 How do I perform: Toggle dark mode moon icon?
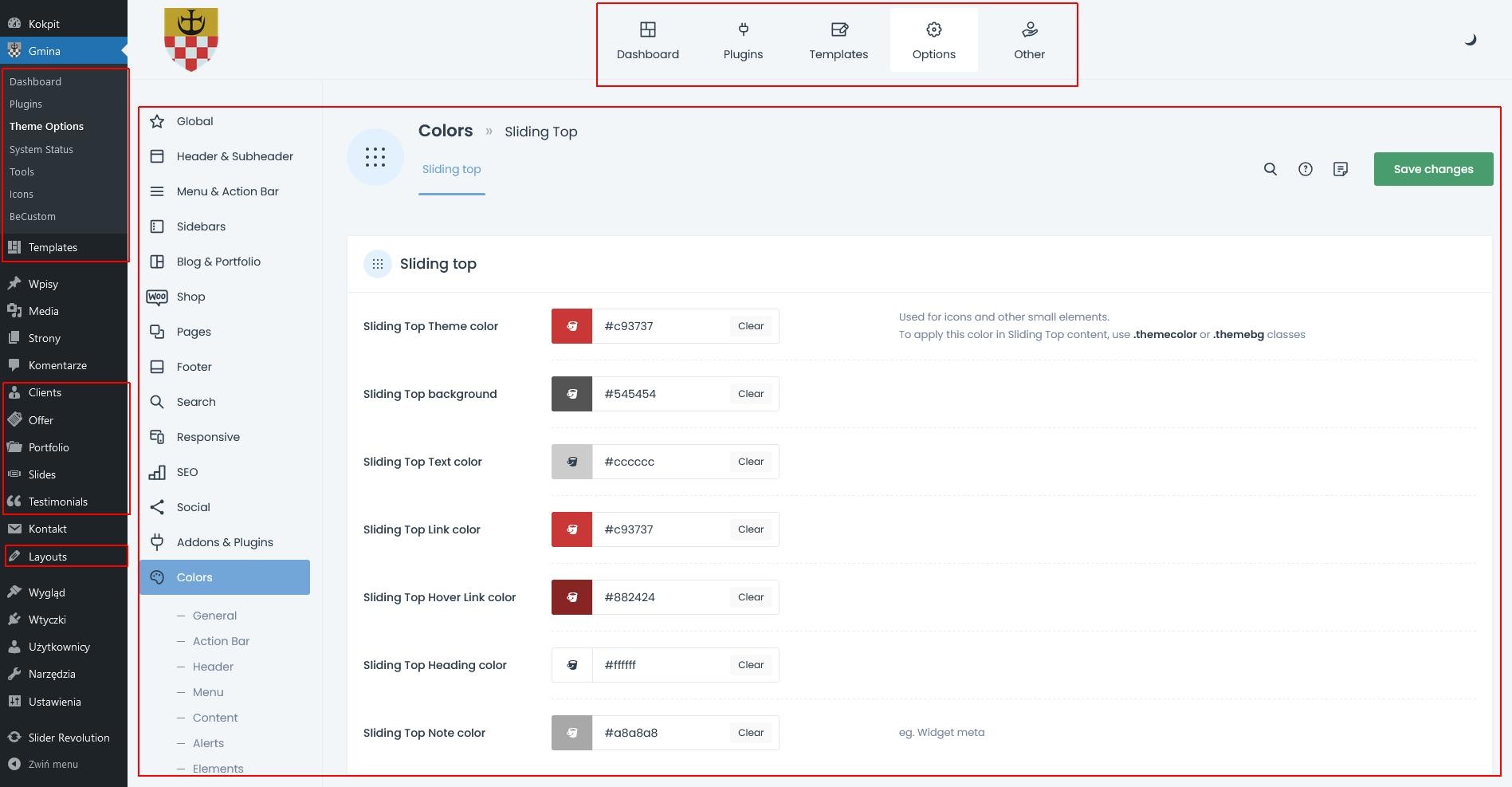[x=1471, y=39]
